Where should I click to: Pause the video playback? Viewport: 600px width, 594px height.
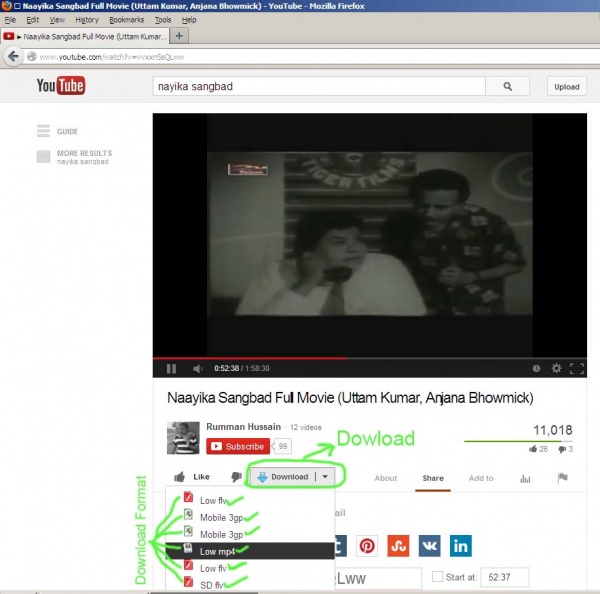171,369
